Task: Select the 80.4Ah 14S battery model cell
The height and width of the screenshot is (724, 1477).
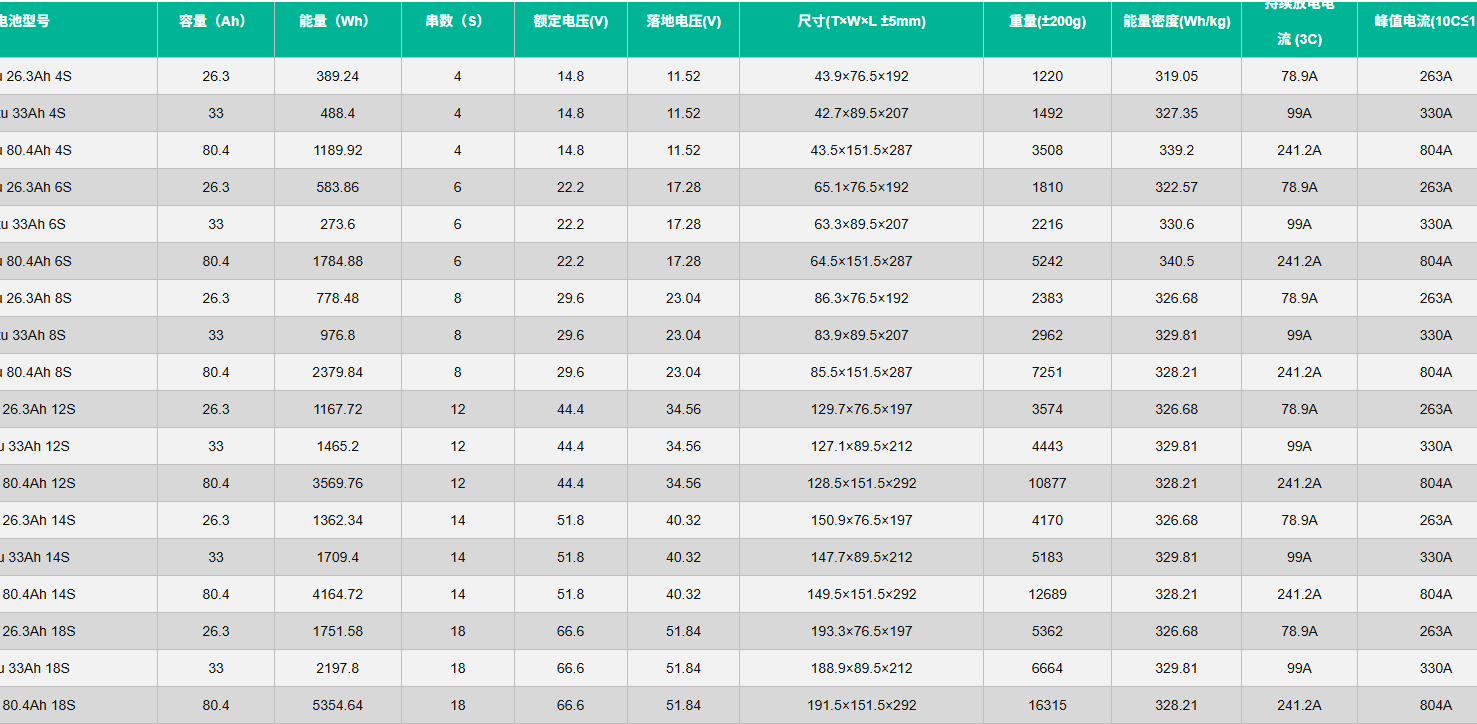Action: pyautogui.click(x=39, y=594)
